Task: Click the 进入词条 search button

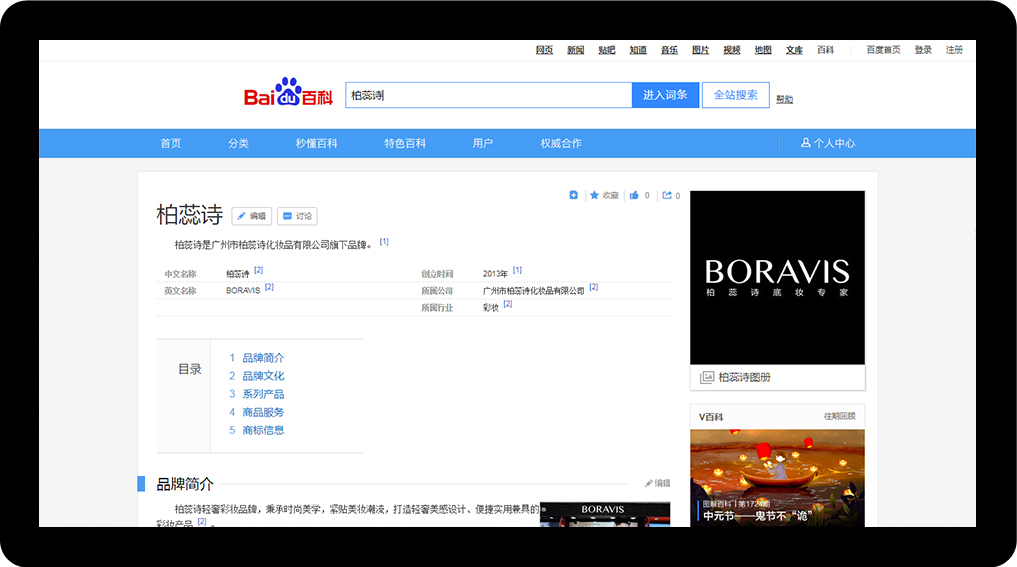Action: pyautogui.click(x=665, y=95)
